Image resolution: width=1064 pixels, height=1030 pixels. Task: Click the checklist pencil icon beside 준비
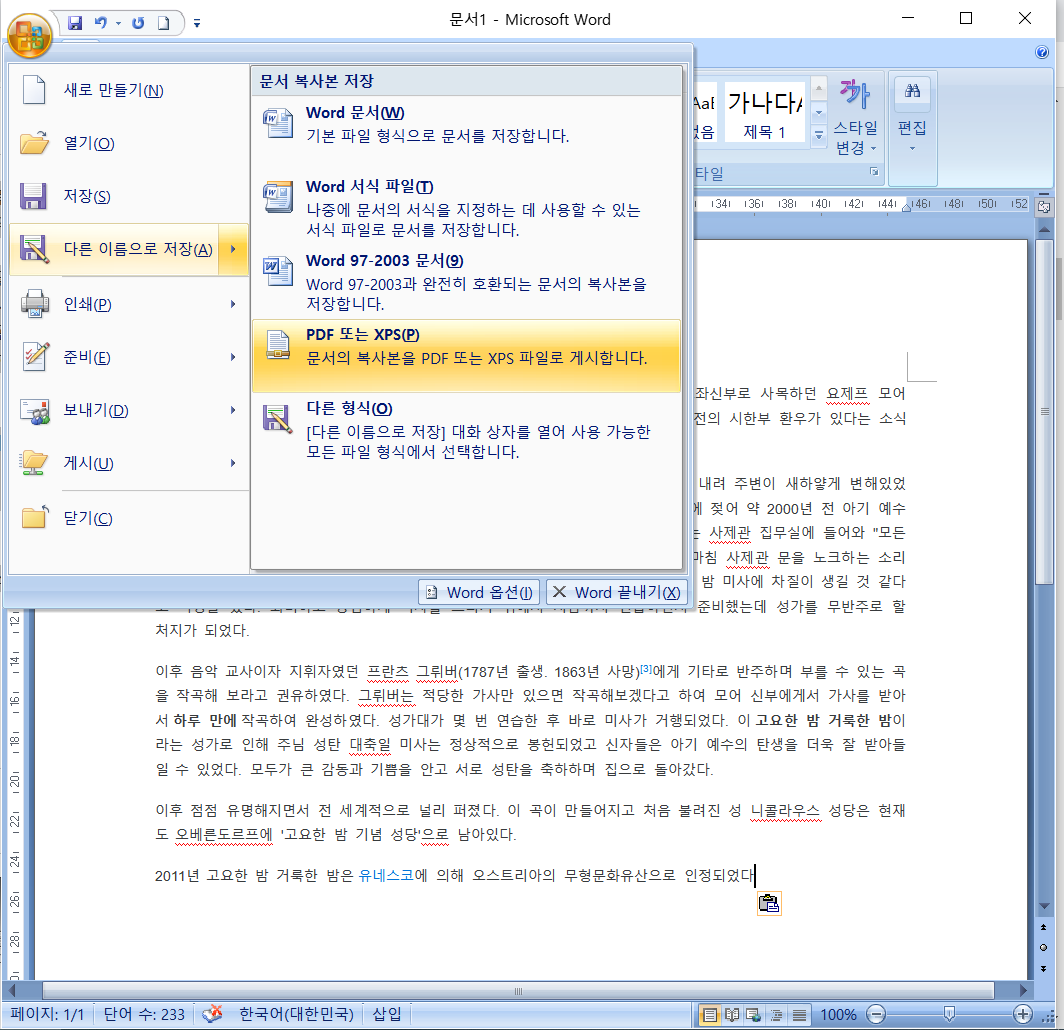coord(35,356)
